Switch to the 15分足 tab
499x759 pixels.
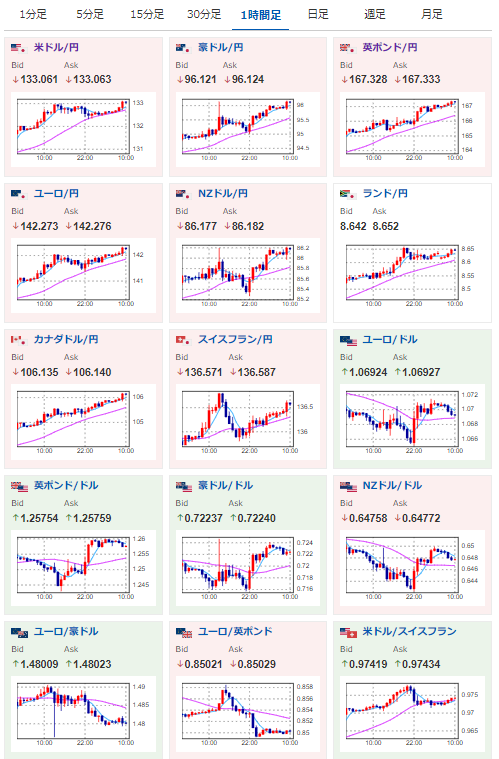(147, 15)
